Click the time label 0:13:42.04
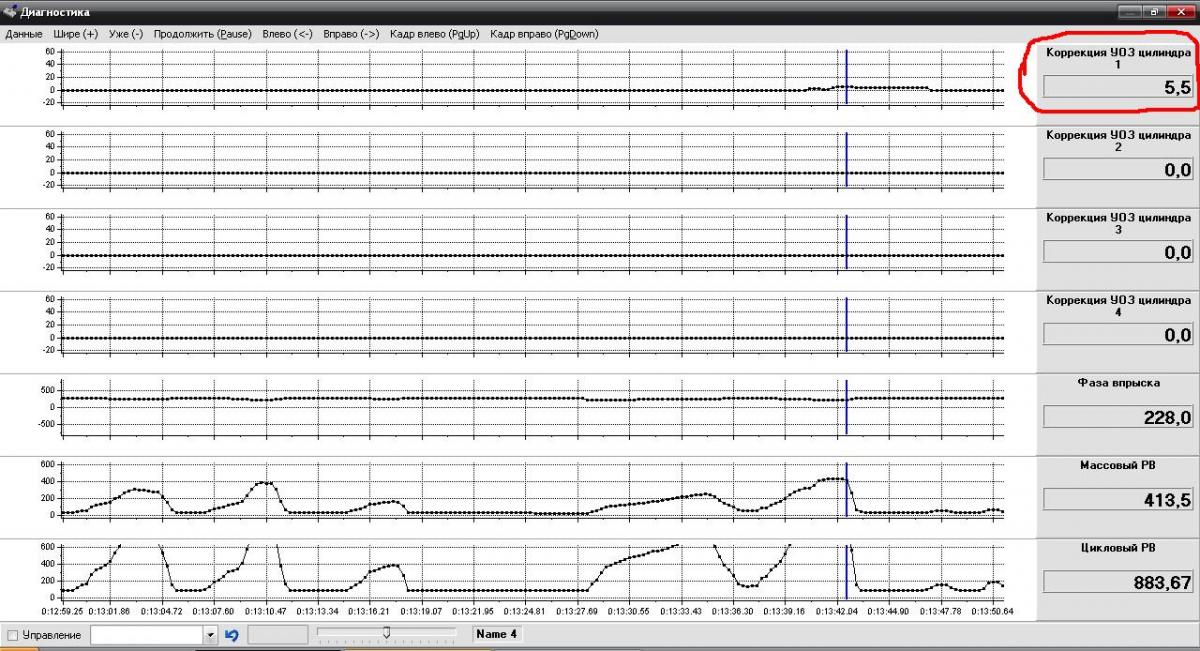This screenshot has height=651, width=1200. (x=837, y=610)
